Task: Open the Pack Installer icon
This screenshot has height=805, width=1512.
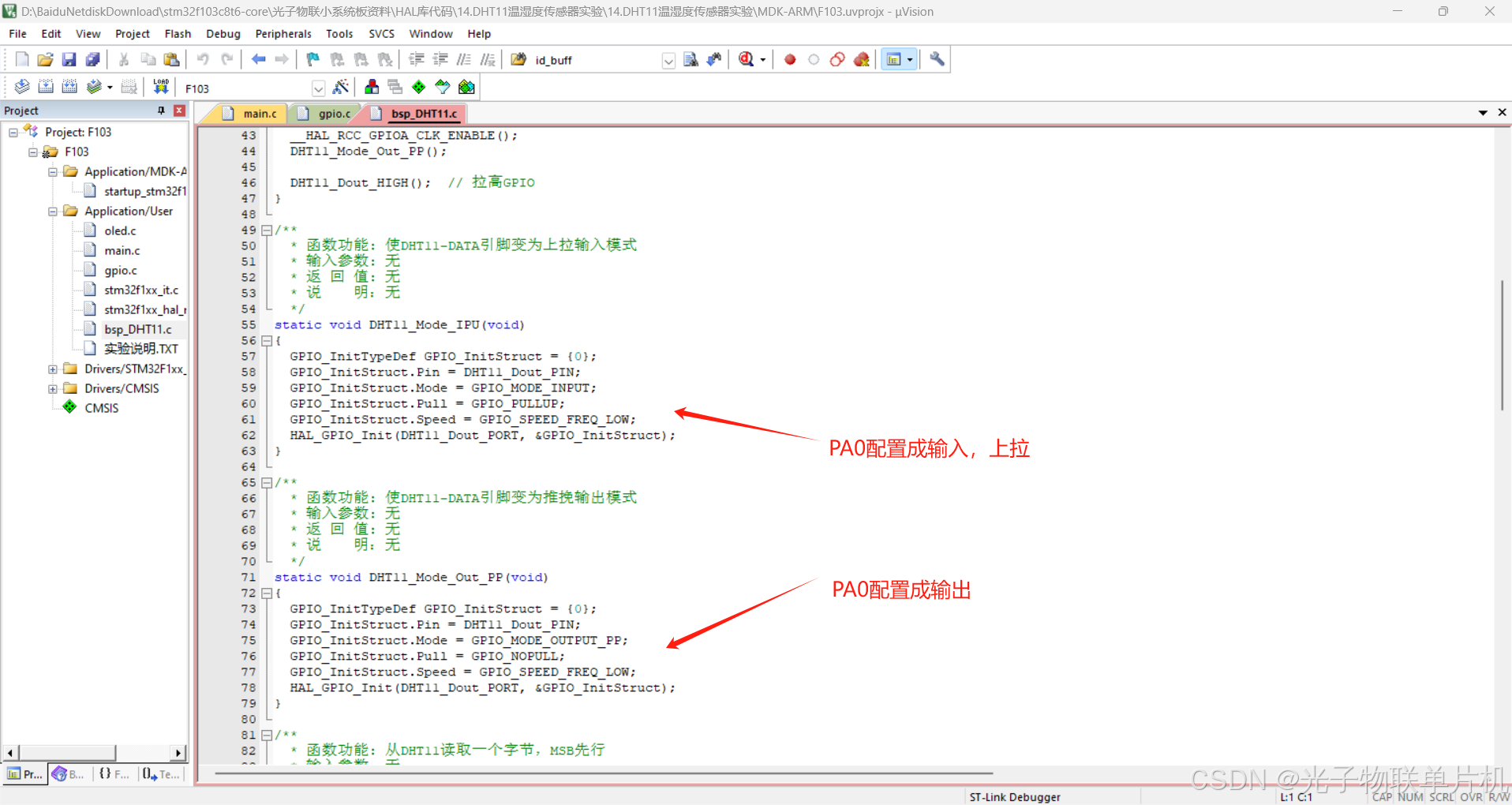Action: (x=466, y=87)
